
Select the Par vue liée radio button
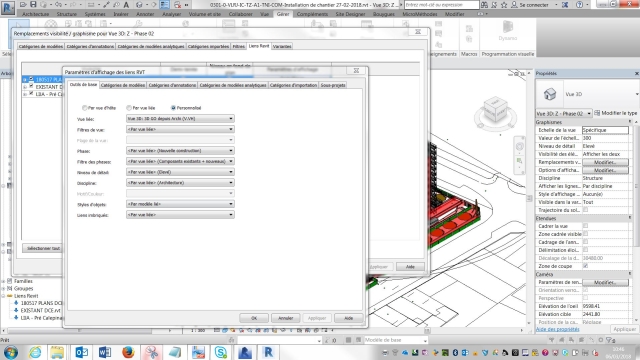click(129, 108)
